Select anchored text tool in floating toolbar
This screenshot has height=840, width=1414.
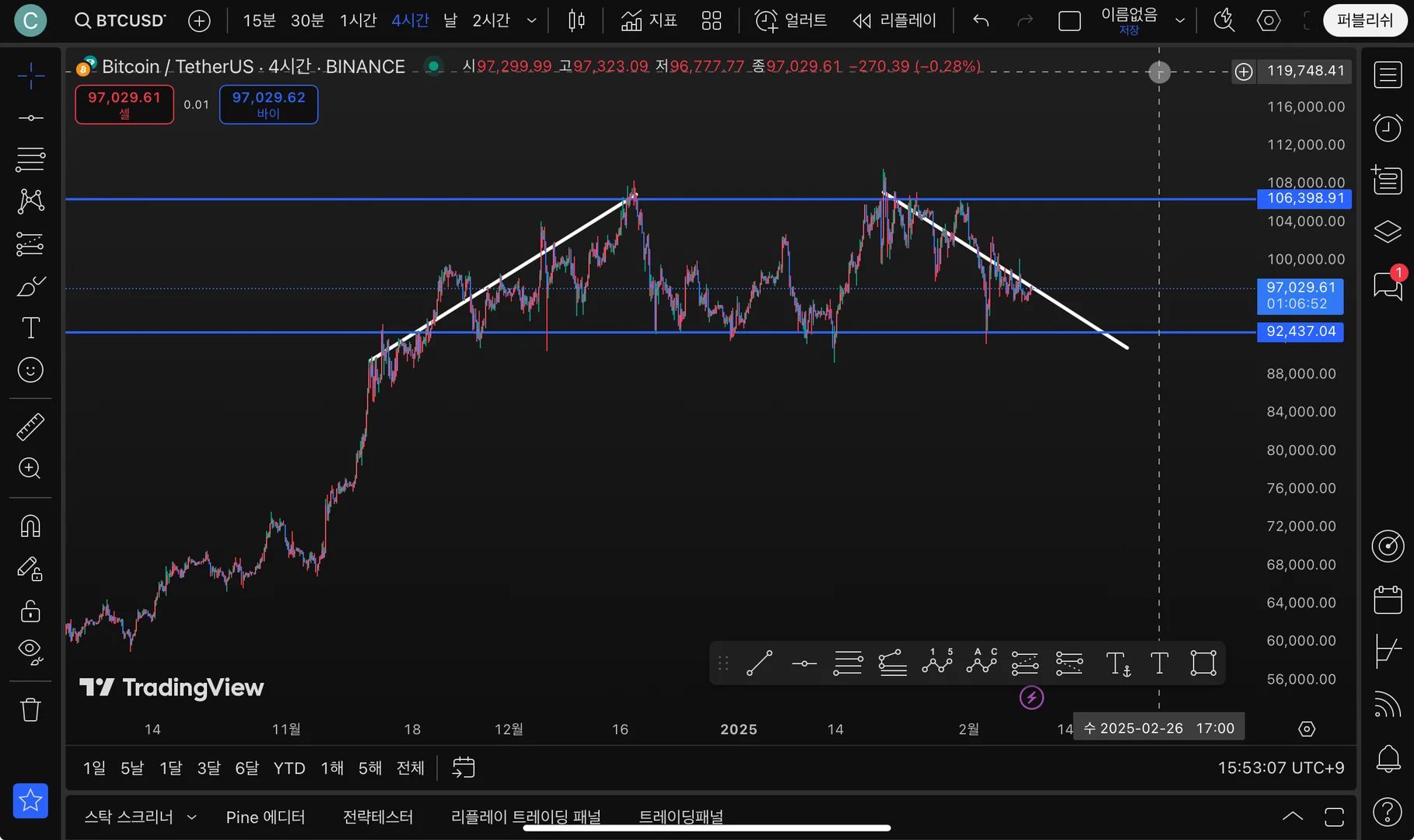click(x=1118, y=663)
